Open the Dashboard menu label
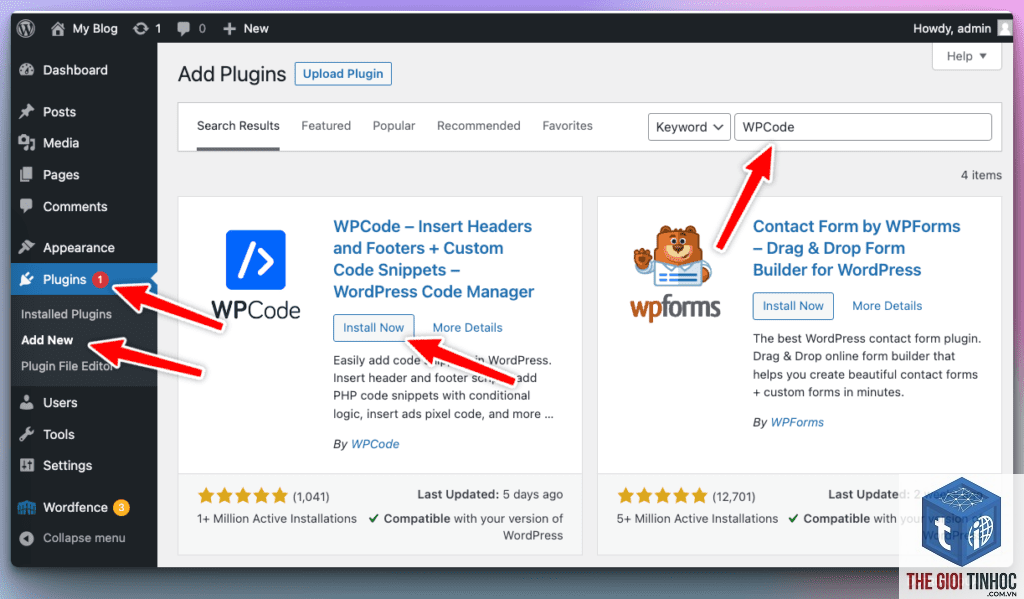Viewport: 1024px width, 599px height. pos(75,70)
